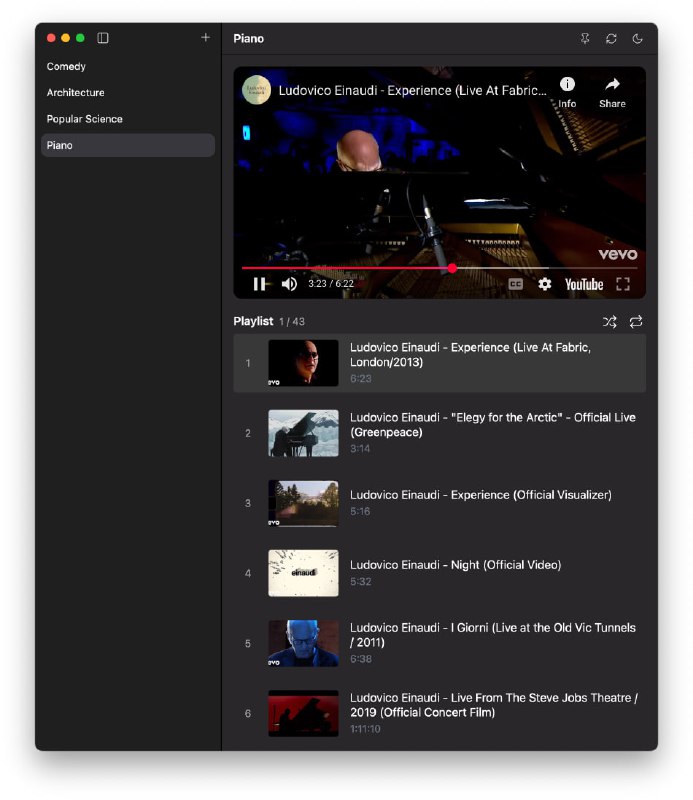This screenshot has width=693, height=800.
Task: Open video settings gear
Action: point(544,284)
